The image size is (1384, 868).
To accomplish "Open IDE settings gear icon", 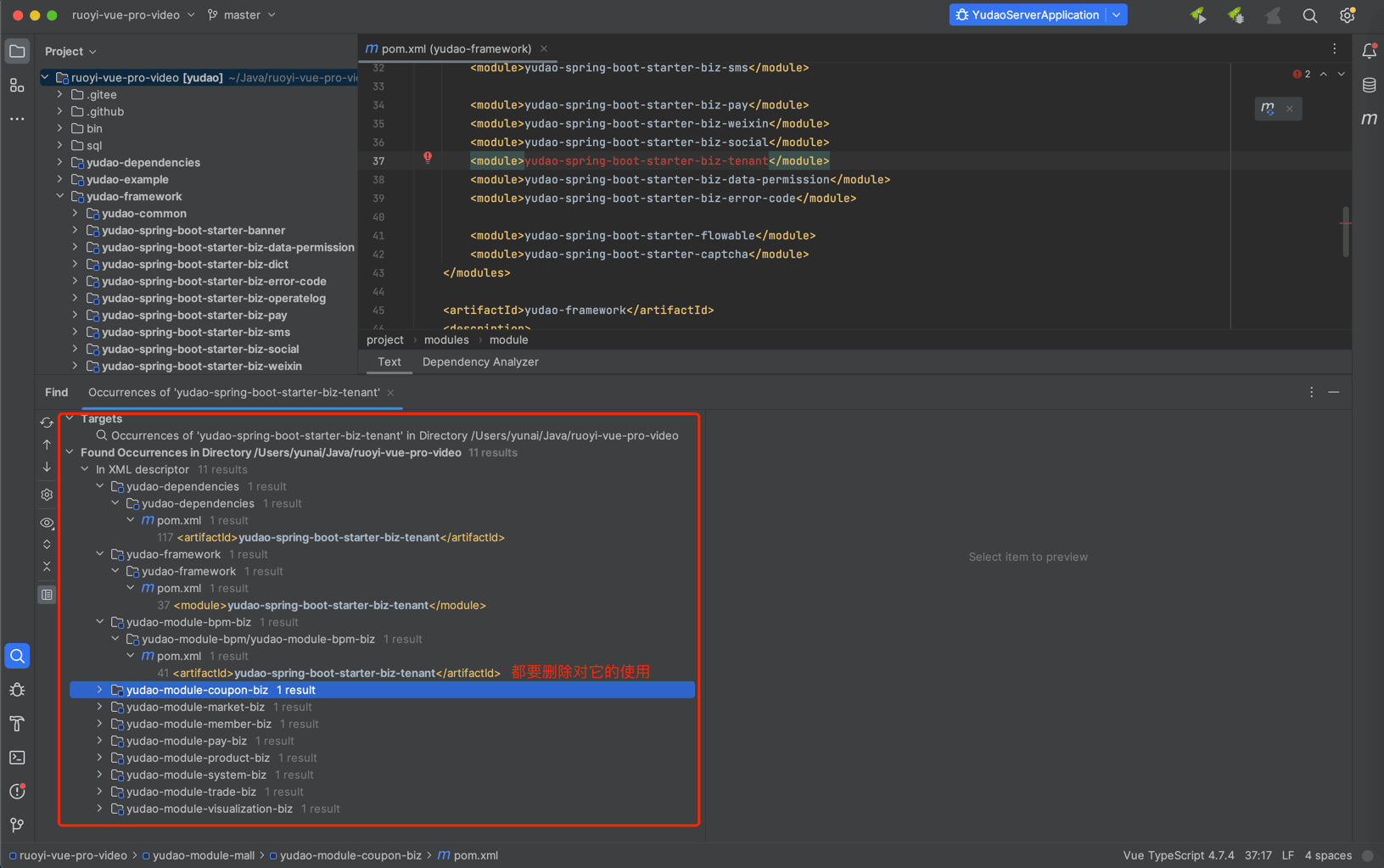I will [x=1347, y=15].
